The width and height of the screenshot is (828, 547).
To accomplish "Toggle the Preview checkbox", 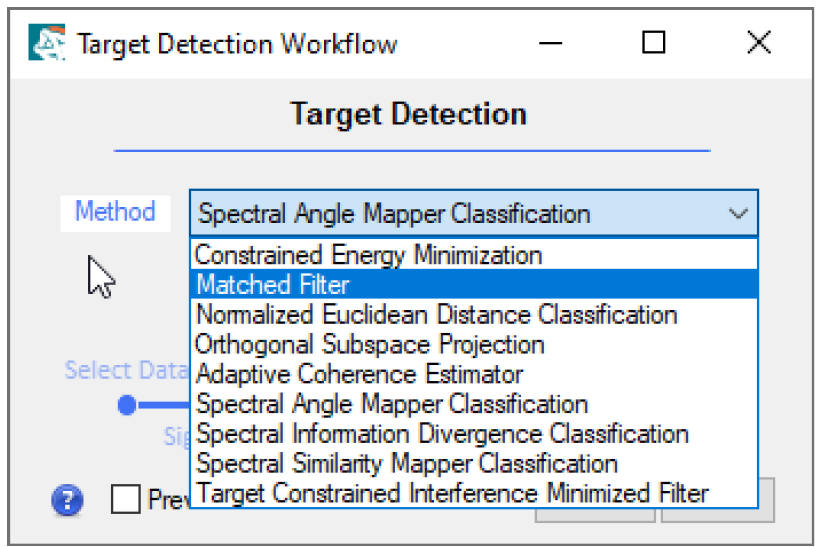I will (126, 498).
